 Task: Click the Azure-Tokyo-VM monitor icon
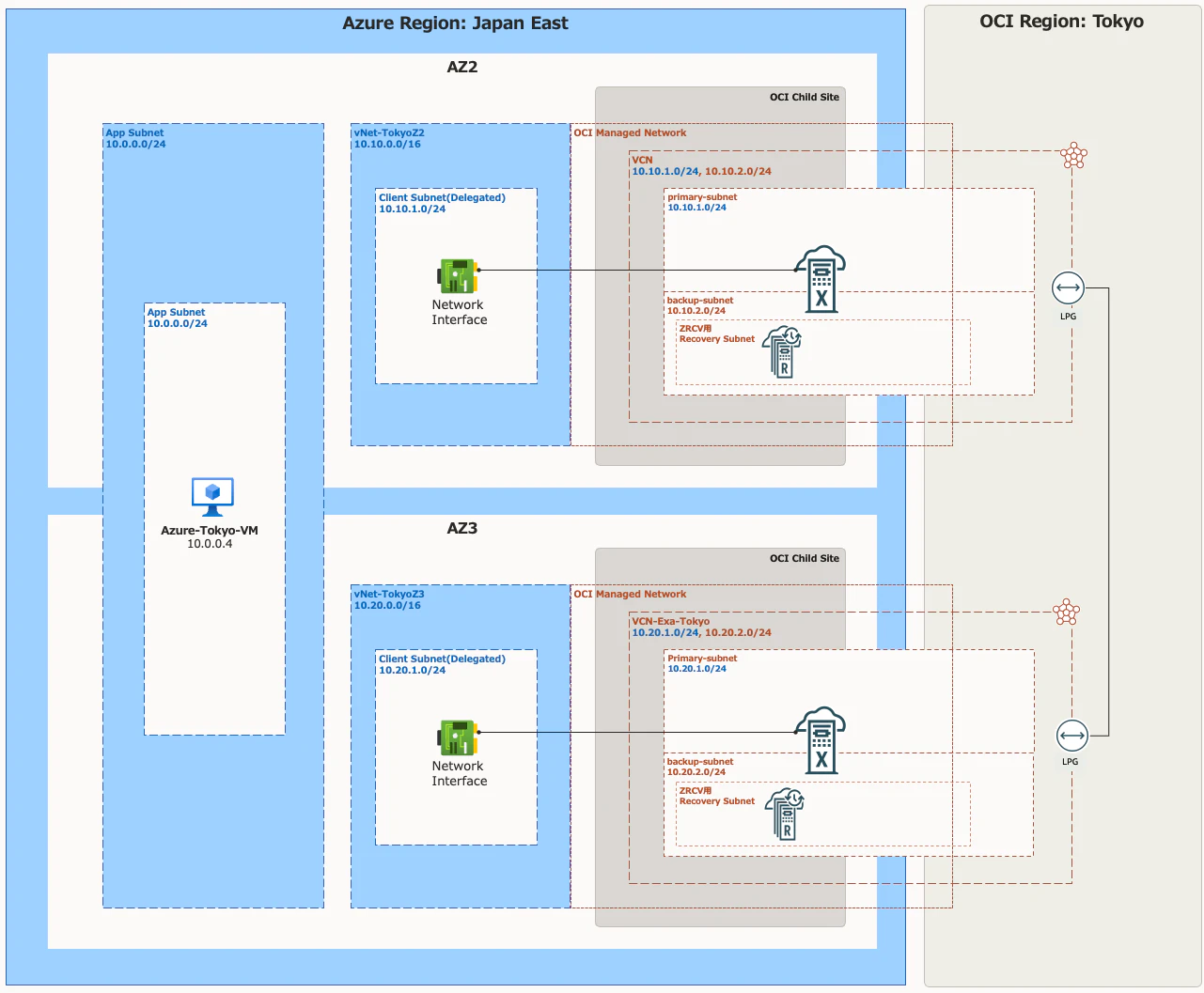pos(212,497)
